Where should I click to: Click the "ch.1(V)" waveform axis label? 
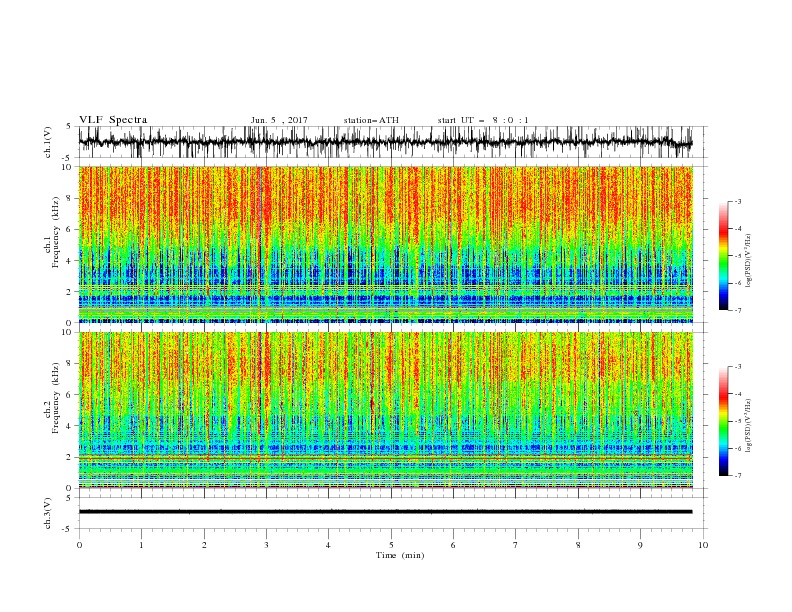(48, 142)
